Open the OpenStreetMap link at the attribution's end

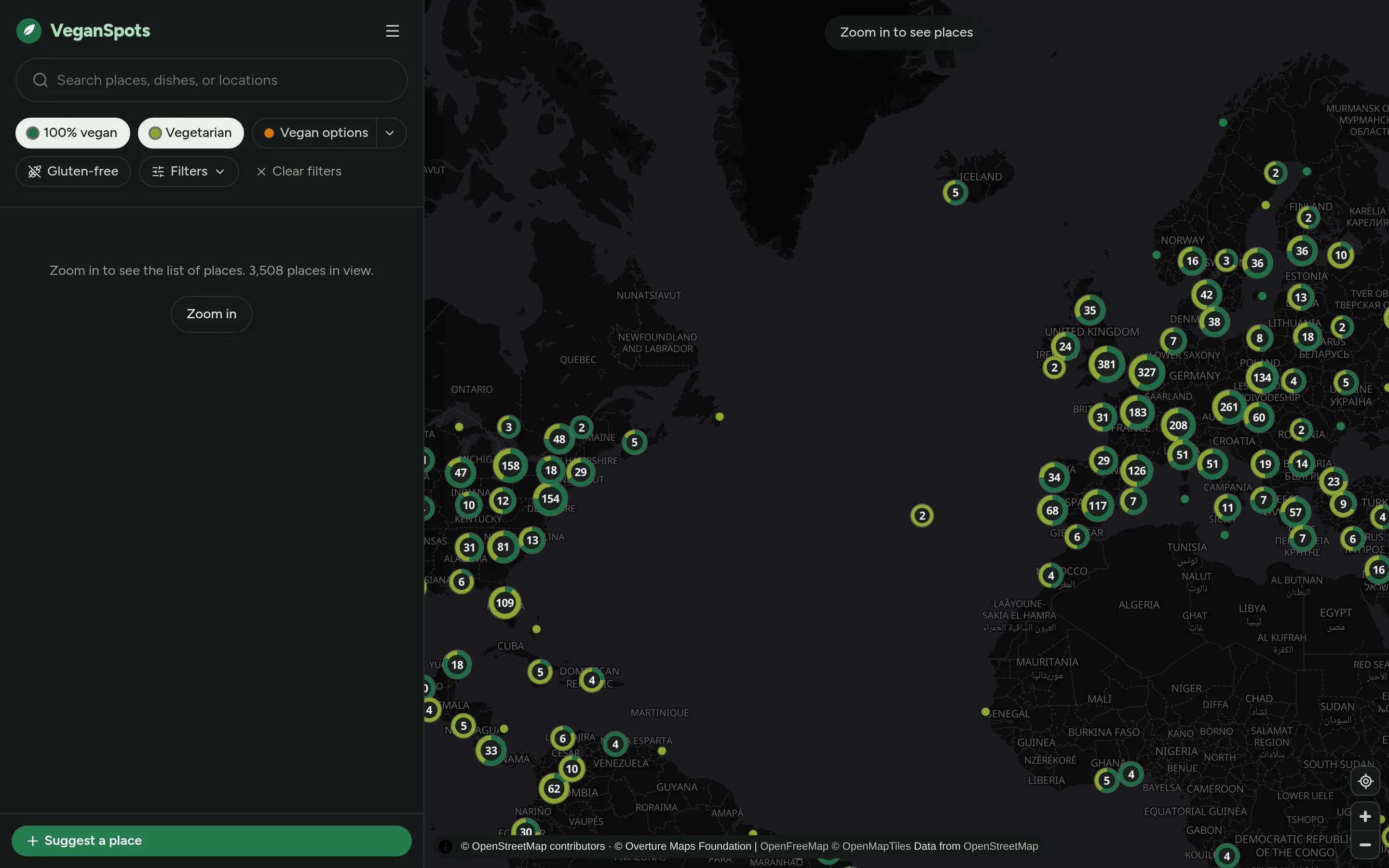[1000, 846]
